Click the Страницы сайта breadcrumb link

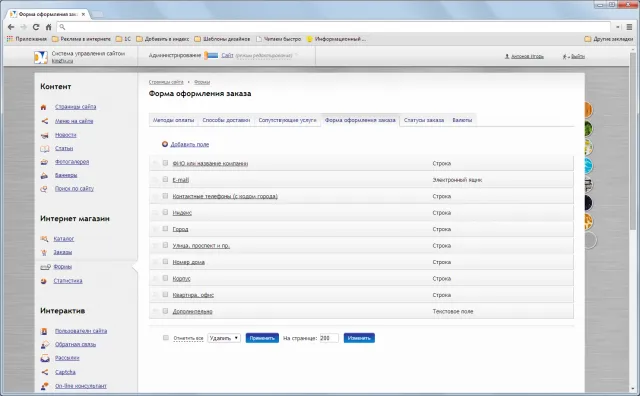click(166, 82)
